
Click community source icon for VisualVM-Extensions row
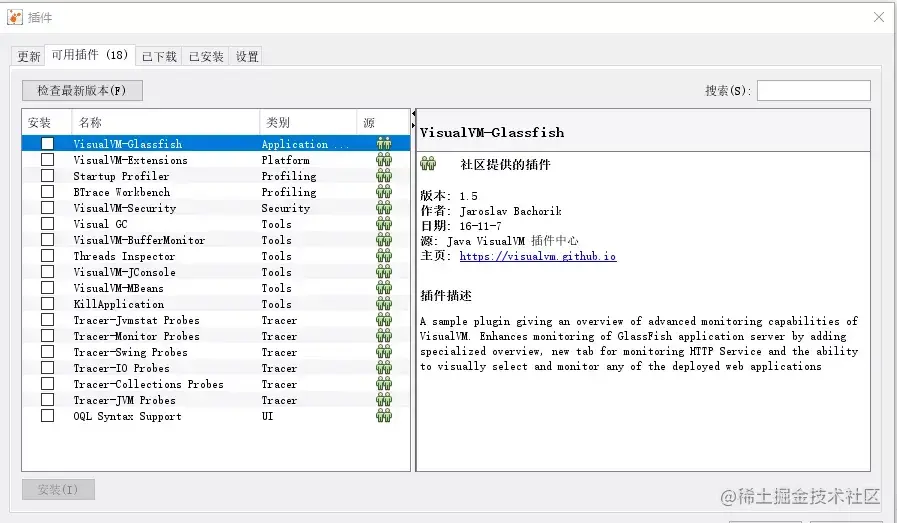click(384, 160)
